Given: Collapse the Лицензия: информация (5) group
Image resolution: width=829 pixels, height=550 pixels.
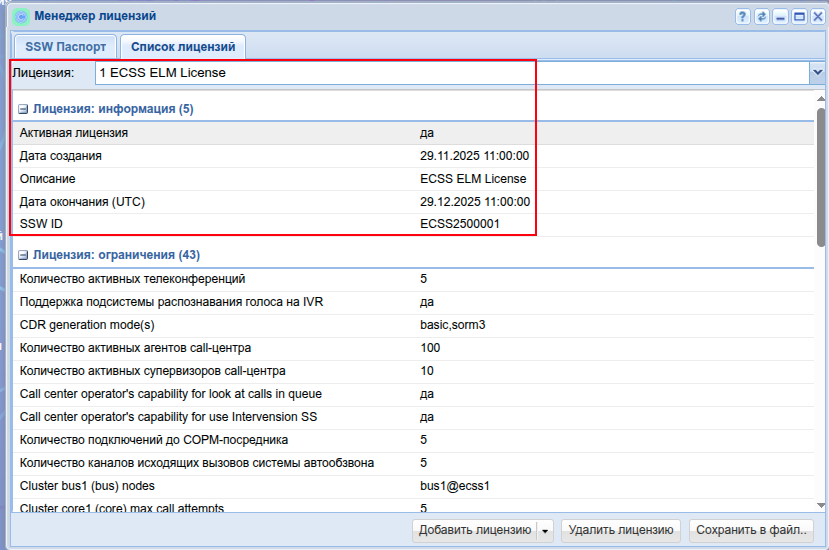Looking at the screenshot, I should (x=23, y=109).
